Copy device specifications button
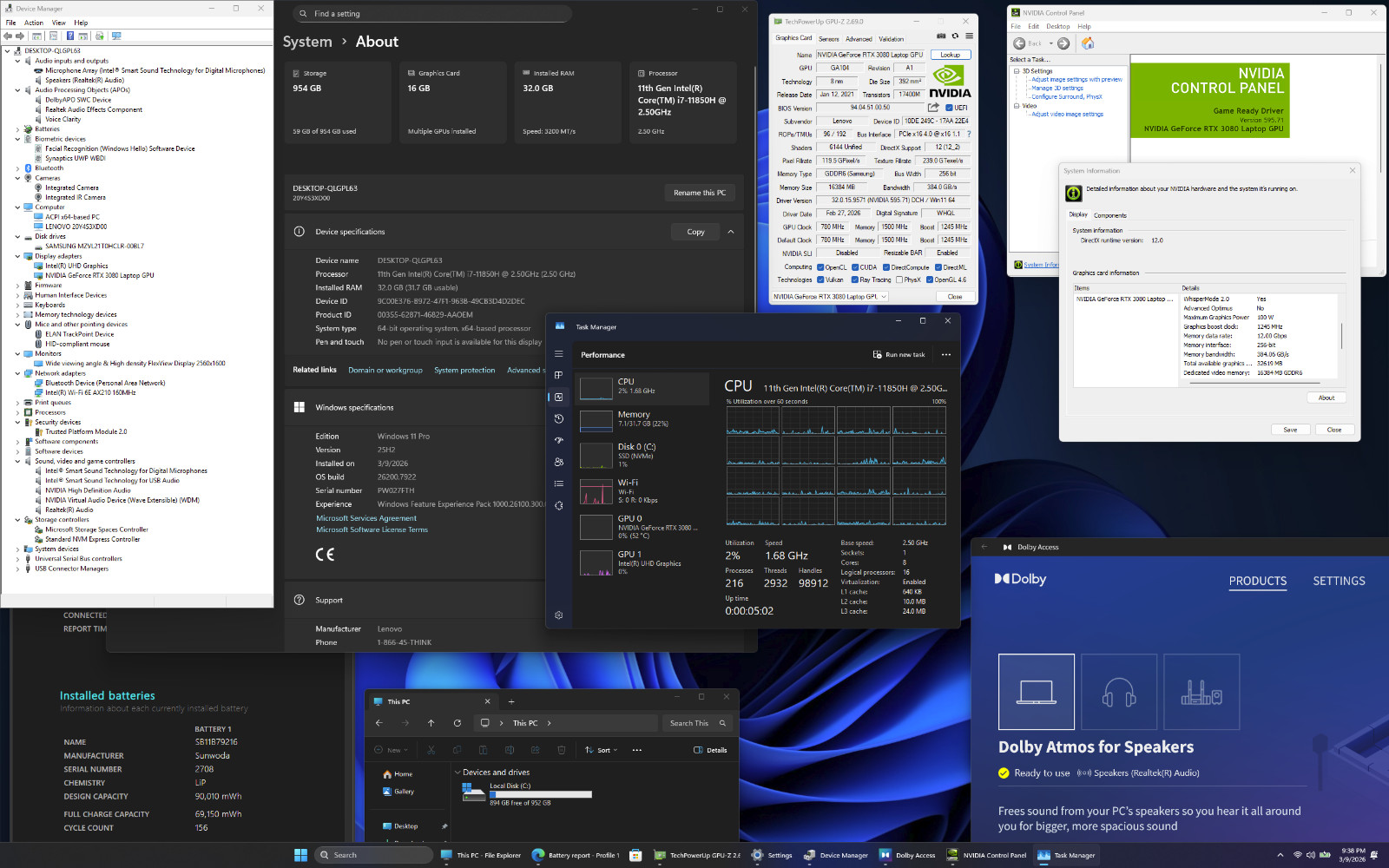This screenshot has height=868, width=1389. [696, 232]
